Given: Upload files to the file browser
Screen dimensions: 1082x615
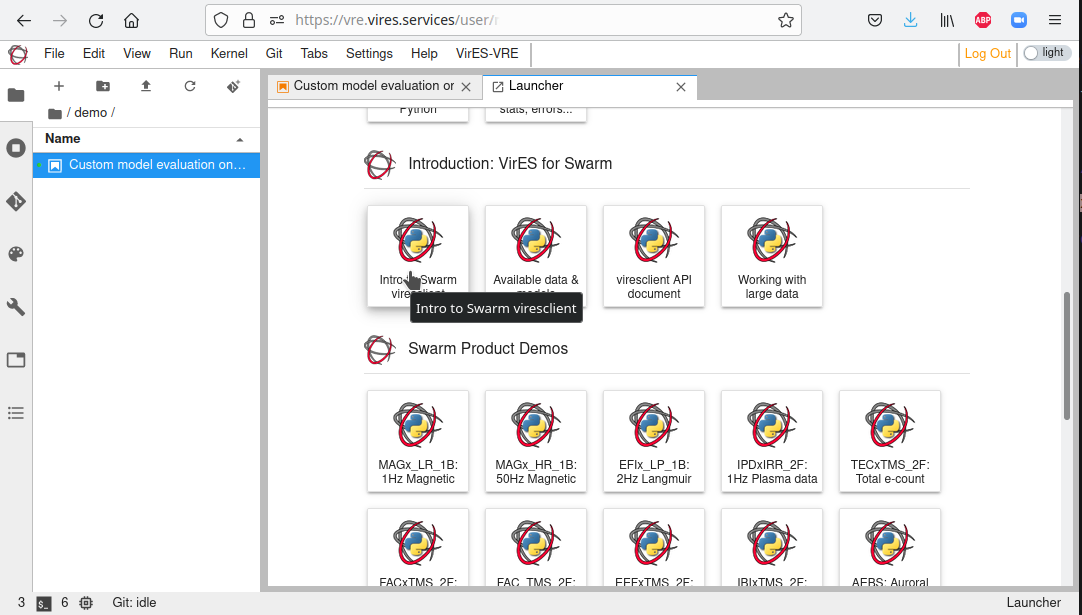Looking at the screenshot, I should click(146, 86).
